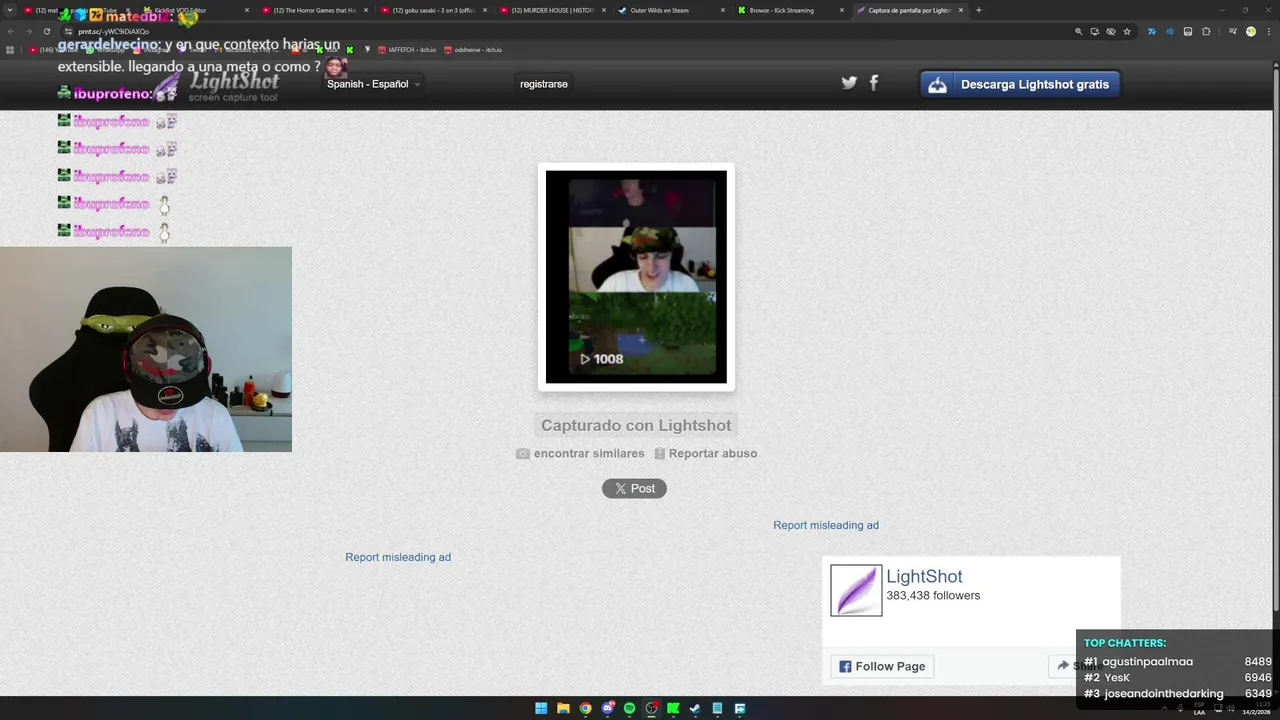This screenshot has height=720, width=1280.
Task: Click the browser zoom magnifier icon
Action: pyautogui.click(x=1078, y=31)
